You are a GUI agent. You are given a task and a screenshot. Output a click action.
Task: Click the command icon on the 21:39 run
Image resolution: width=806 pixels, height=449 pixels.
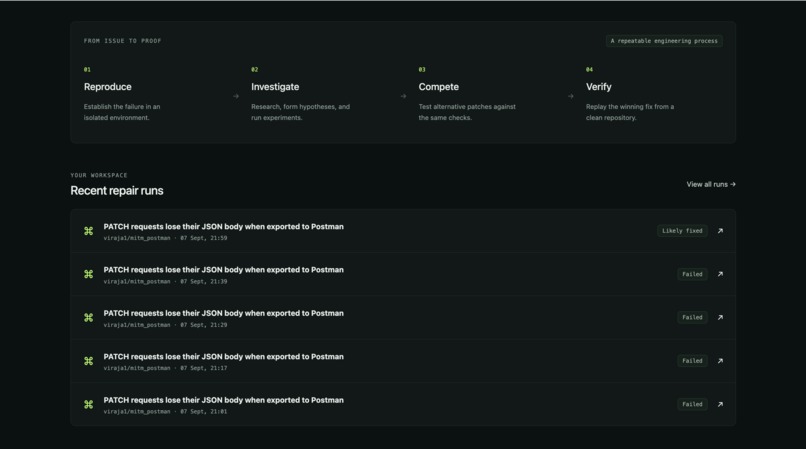click(x=88, y=274)
